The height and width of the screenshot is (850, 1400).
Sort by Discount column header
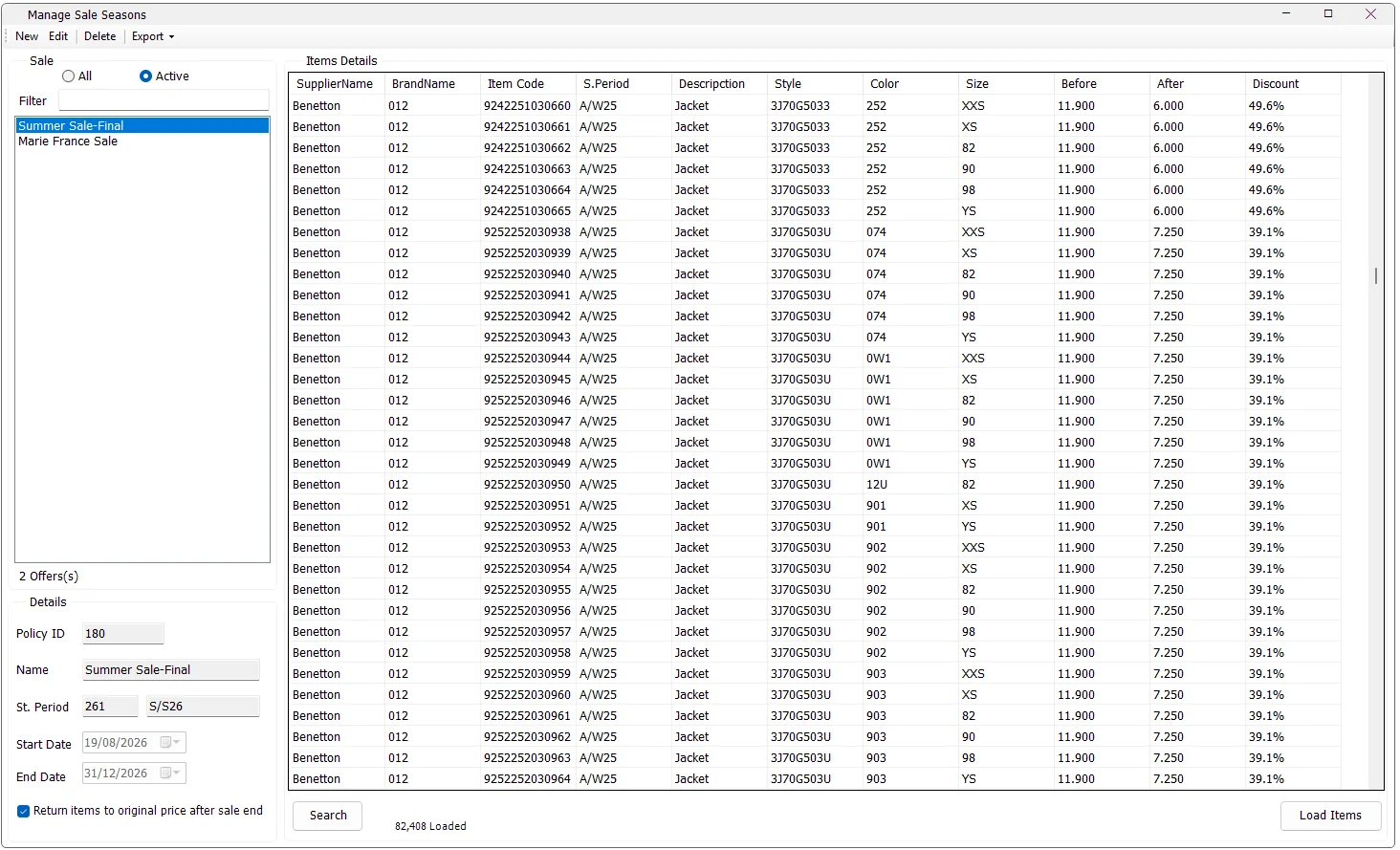pyautogui.click(x=1293, y=84)
